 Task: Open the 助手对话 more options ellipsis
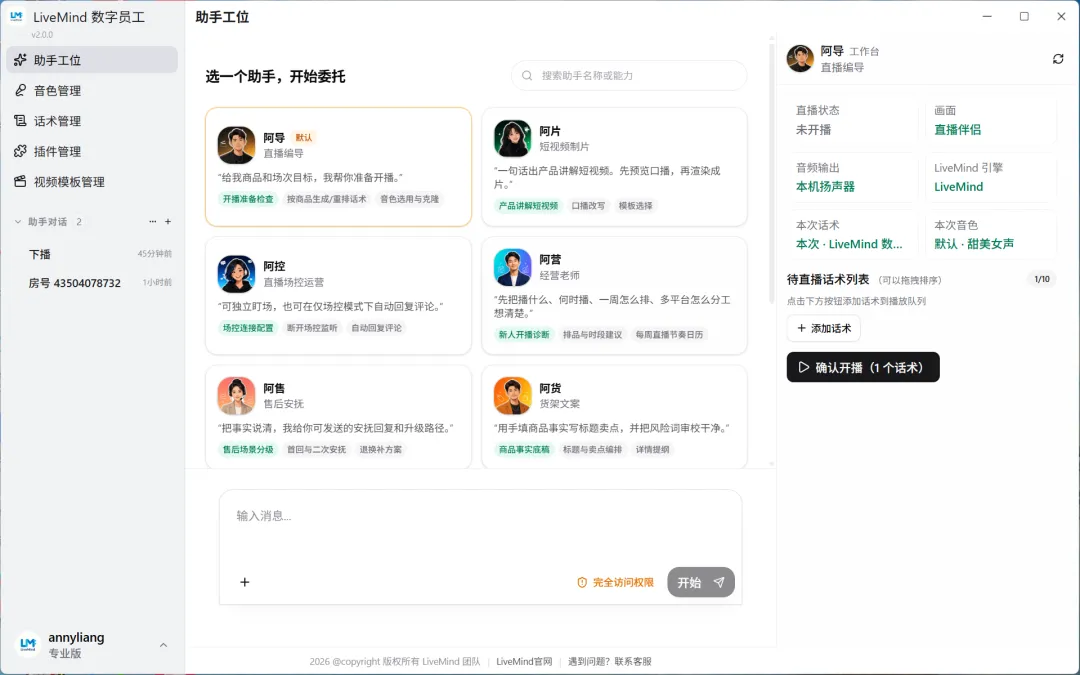coord(153,222)
